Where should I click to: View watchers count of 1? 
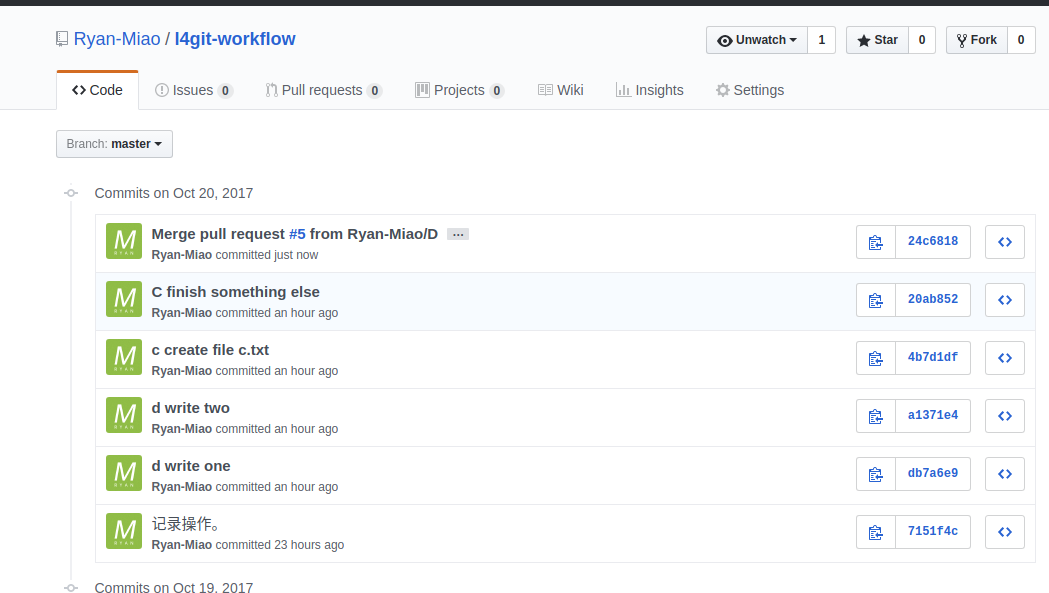822,40
